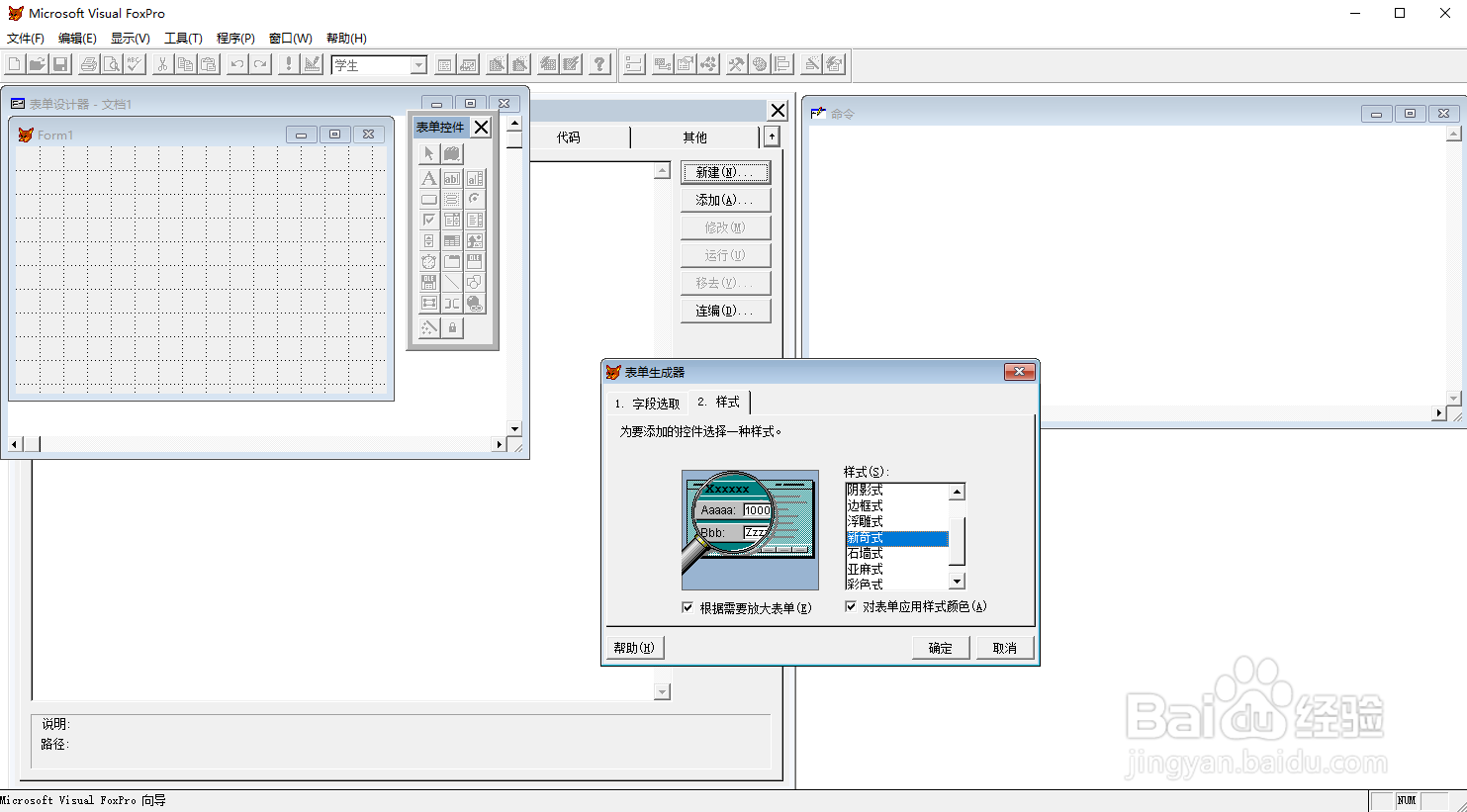Select the Command Button control tool
Screen dimensions: 1467x812
pos(428,199)
